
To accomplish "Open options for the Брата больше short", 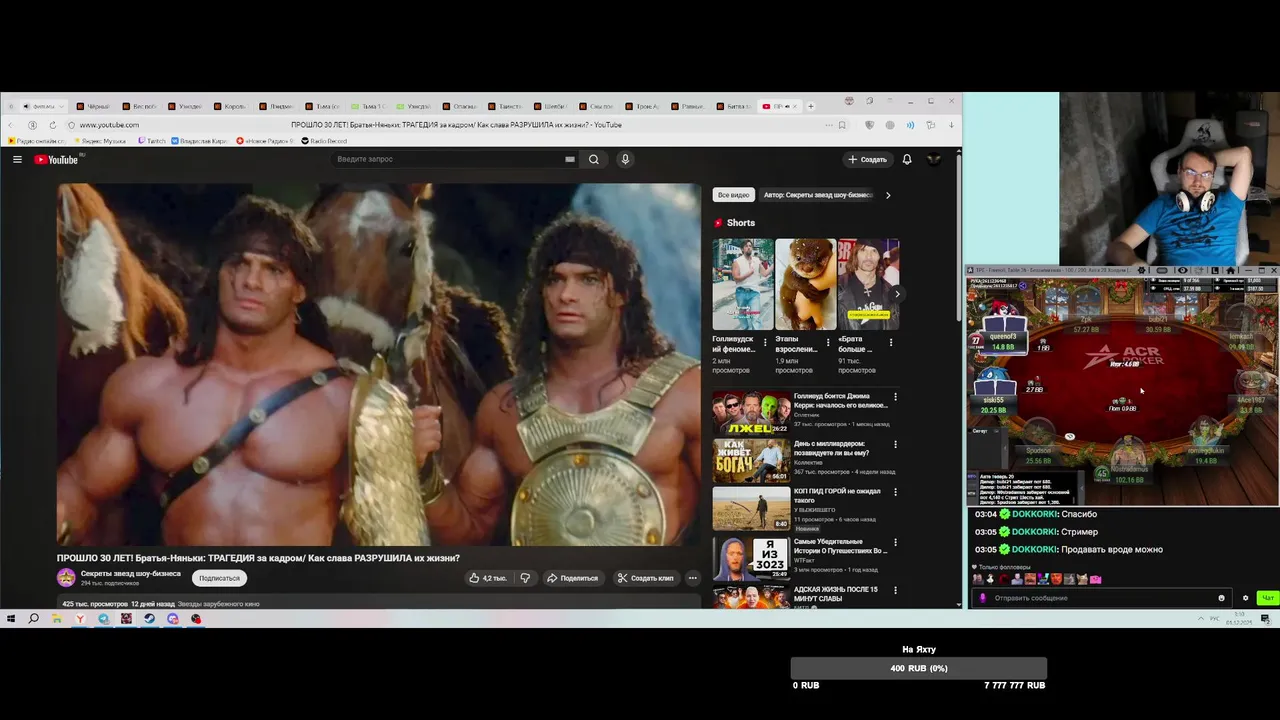I will 891,342.
